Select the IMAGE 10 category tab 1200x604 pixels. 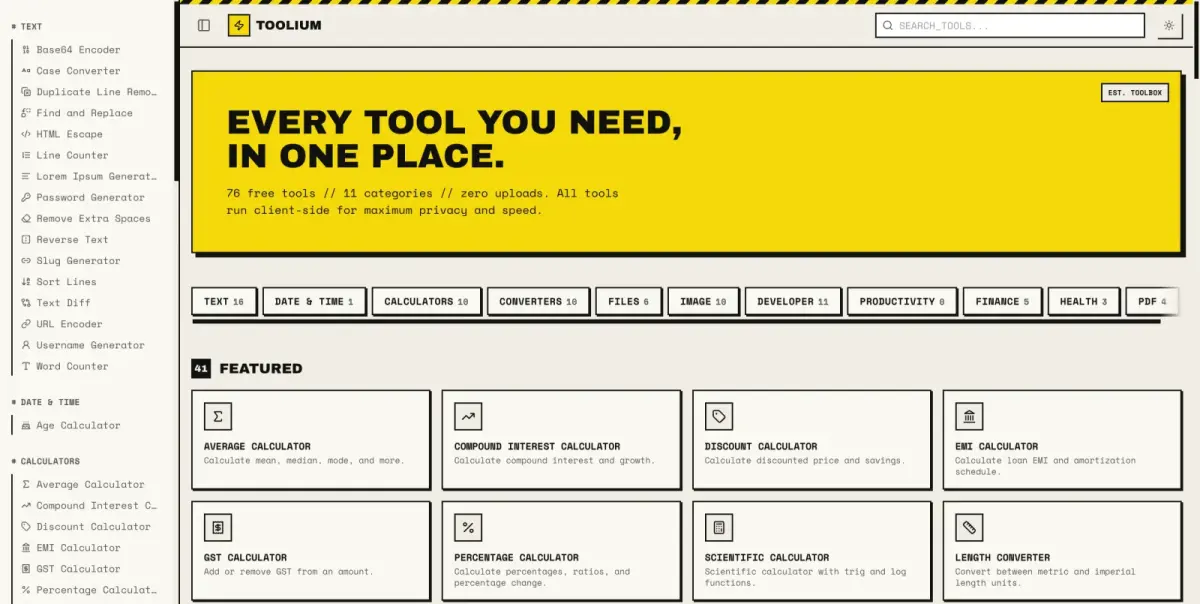[704, 301]
